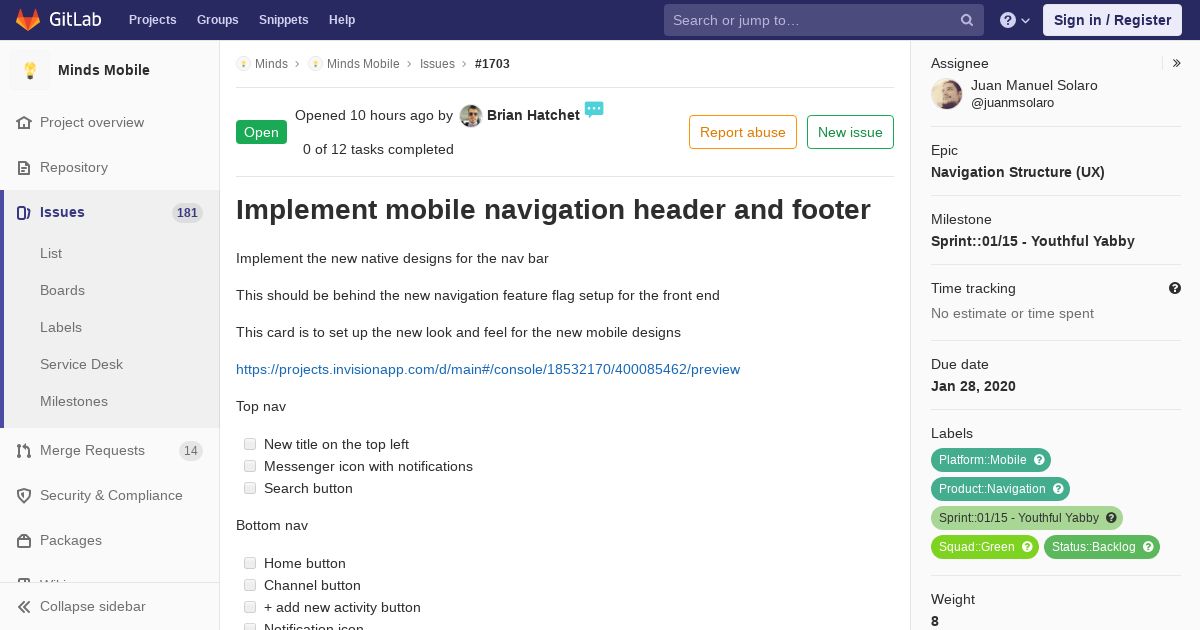Click the GitLab fox logo
The image size is (1200, 630).
click(28, 20)
